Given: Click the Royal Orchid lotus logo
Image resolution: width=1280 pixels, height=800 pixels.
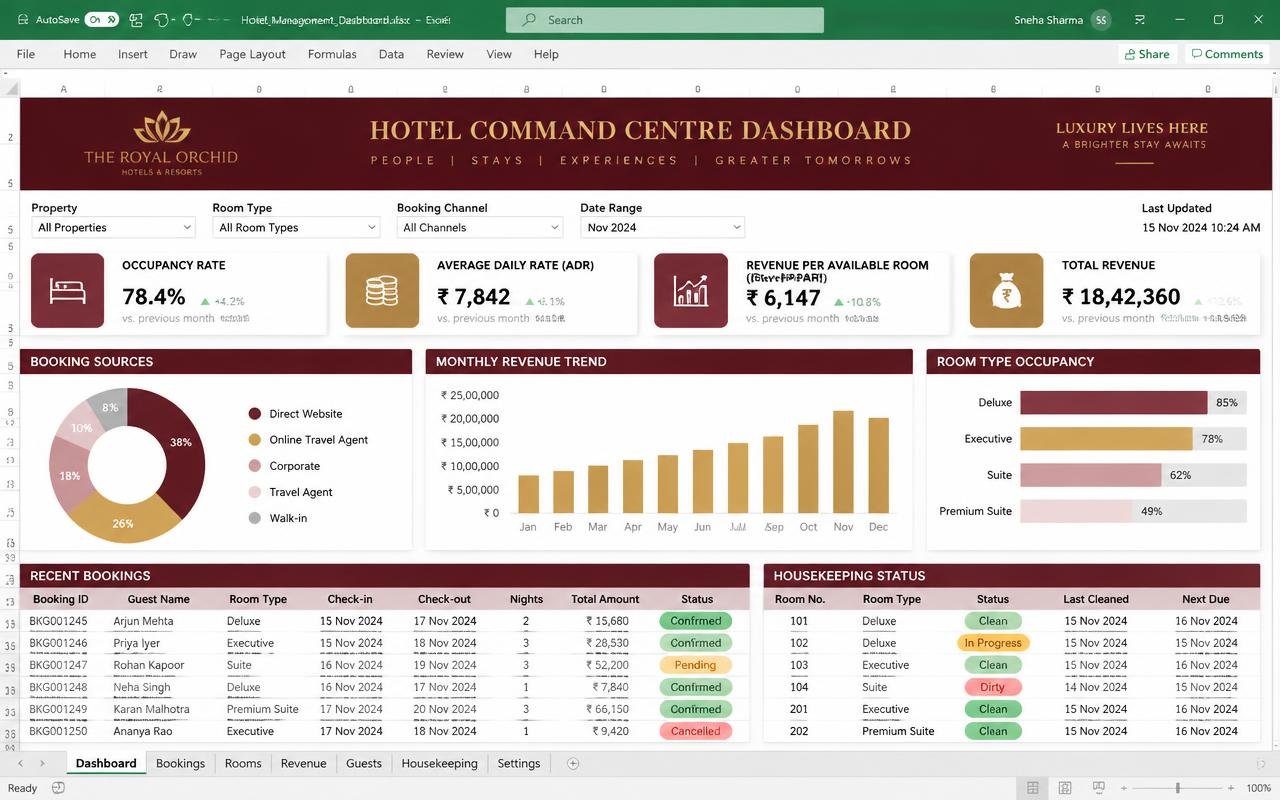Looking at the screenshot, I should pyautogui.click(x=161, y=128).
